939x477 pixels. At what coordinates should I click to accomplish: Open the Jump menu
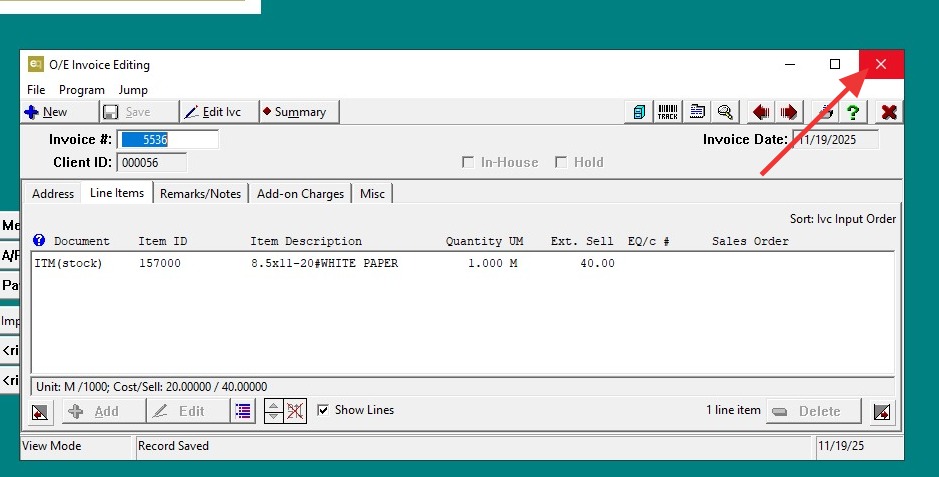133,90
